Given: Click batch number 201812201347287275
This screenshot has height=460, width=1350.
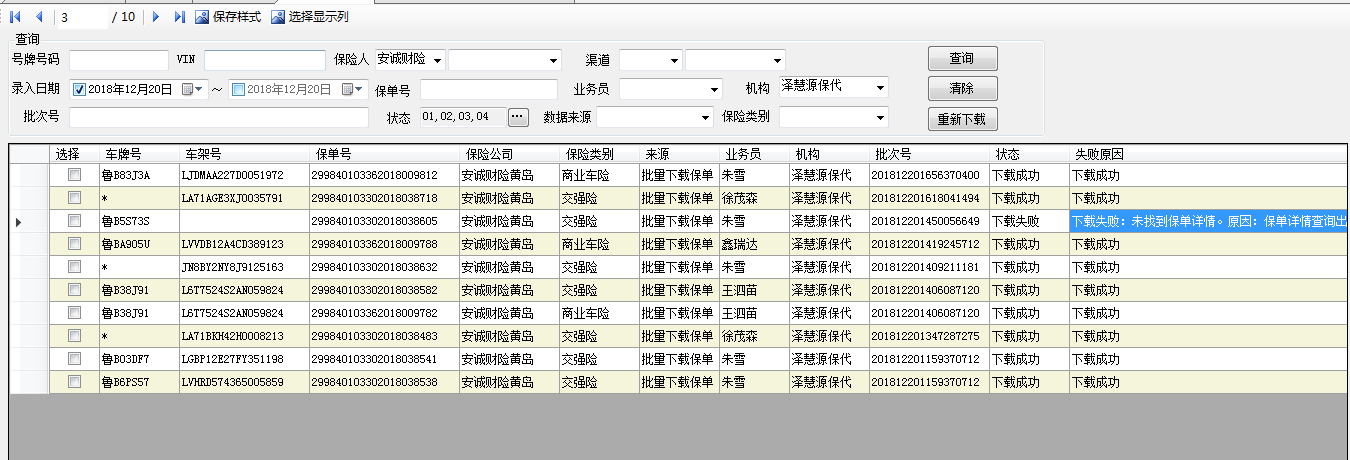Looking at the screenshot, I should pyautogui.click(x=929, y=336).
